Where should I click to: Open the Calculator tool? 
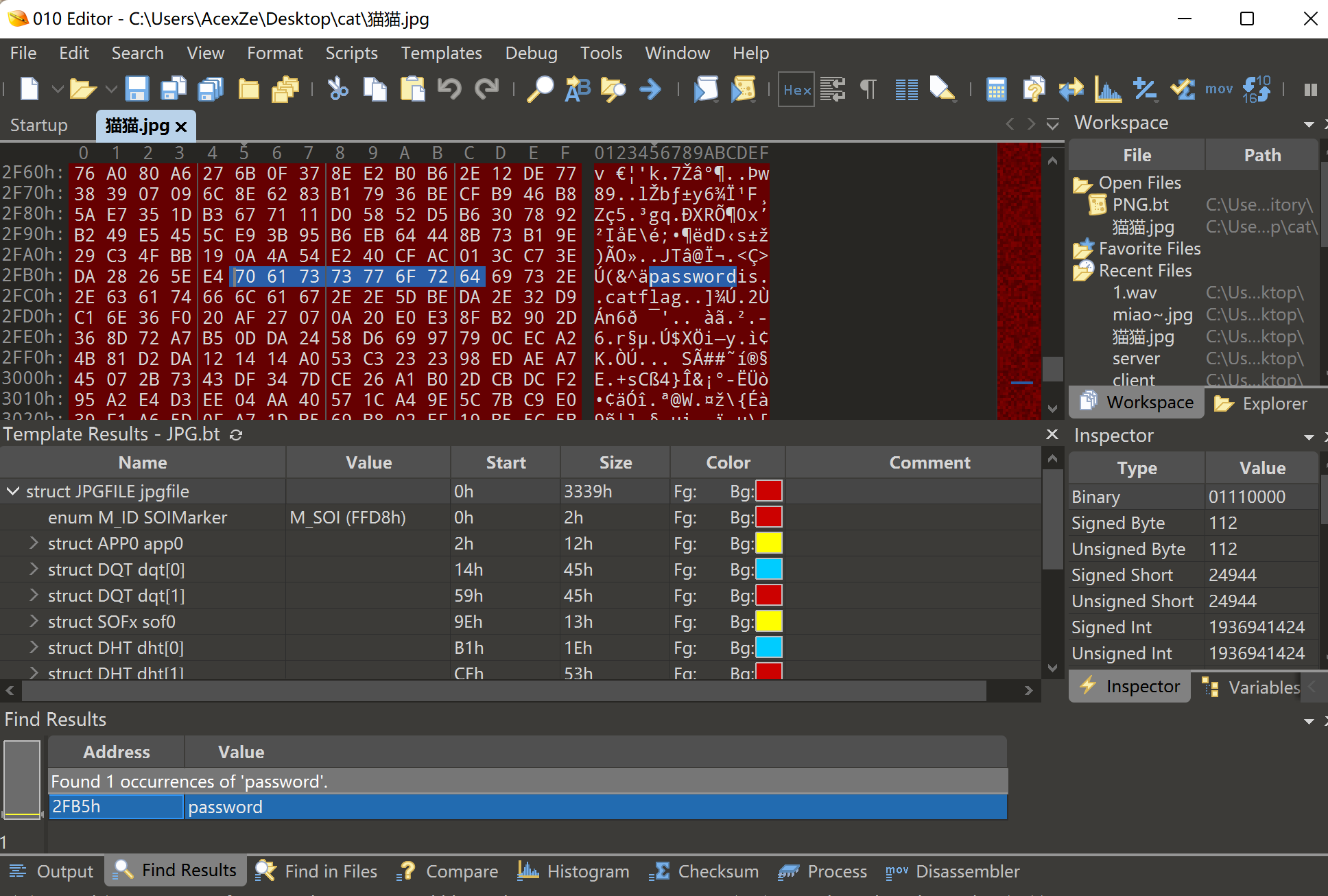[996, 89]
